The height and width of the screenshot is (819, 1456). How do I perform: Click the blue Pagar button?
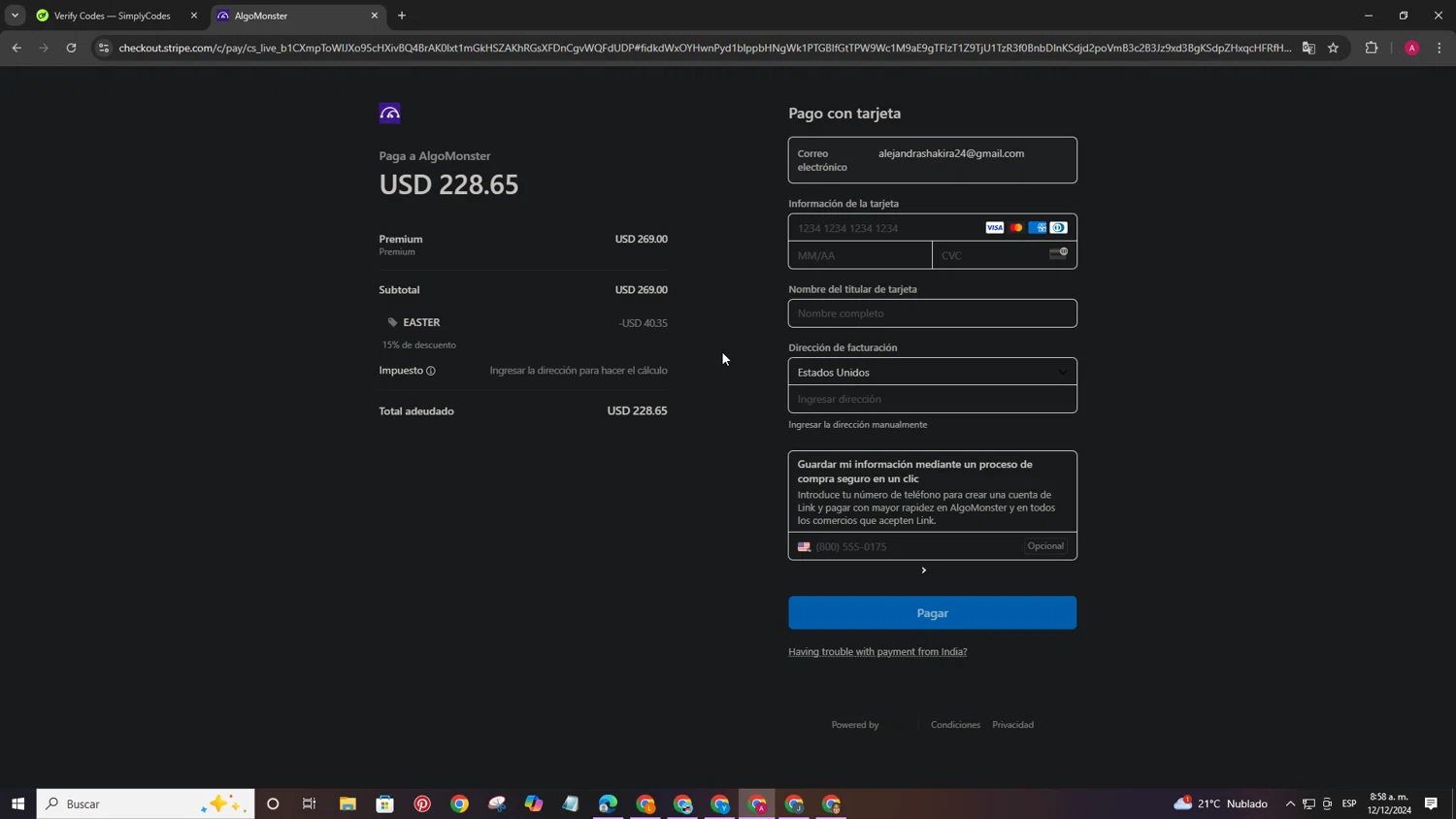[x=932, y=612]
